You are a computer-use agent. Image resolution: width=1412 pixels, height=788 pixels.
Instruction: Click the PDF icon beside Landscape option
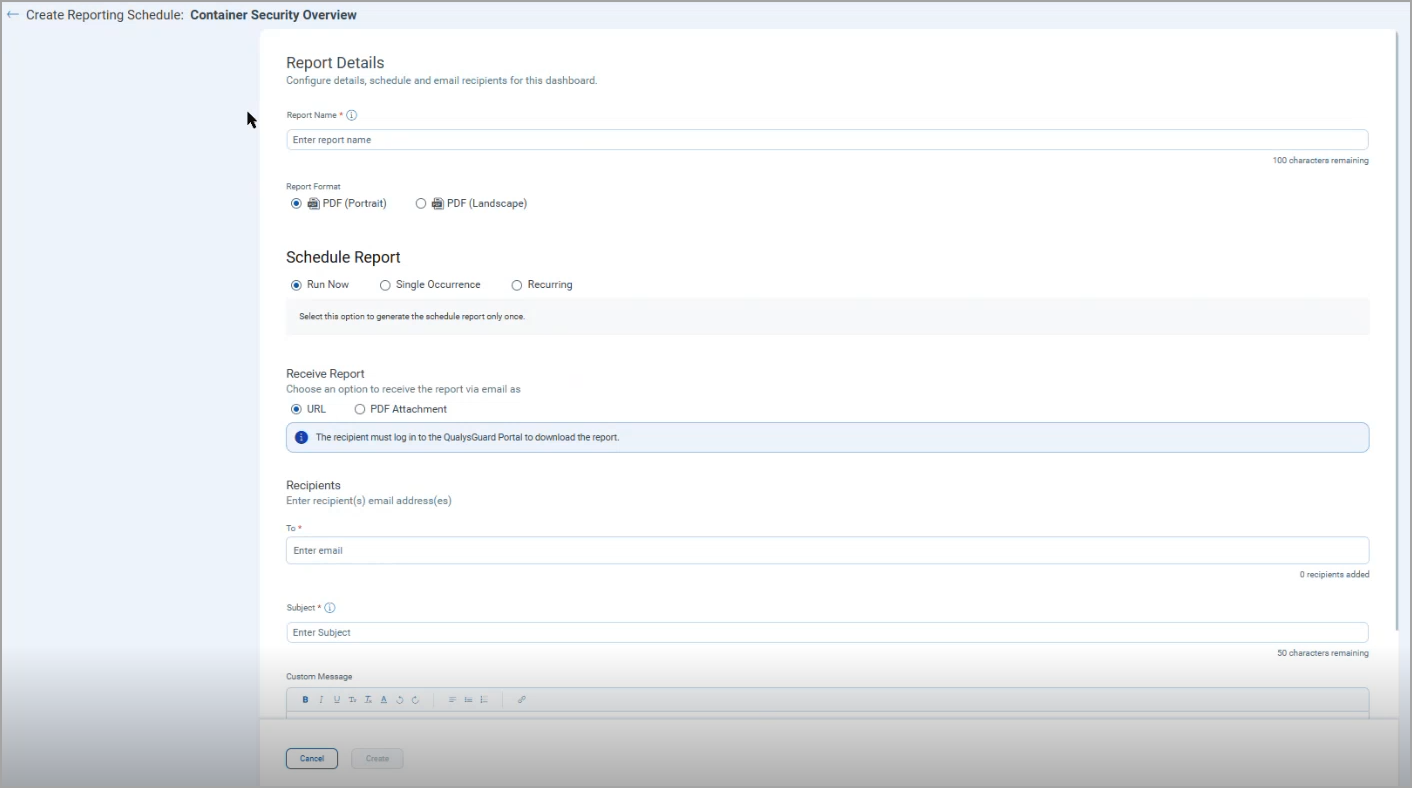pos(437,203)
